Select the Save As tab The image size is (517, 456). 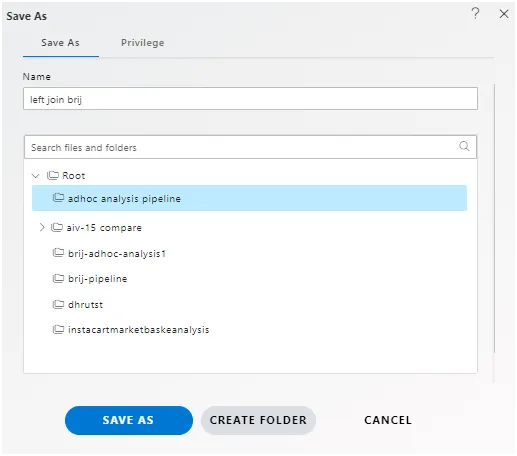point(60,43)
